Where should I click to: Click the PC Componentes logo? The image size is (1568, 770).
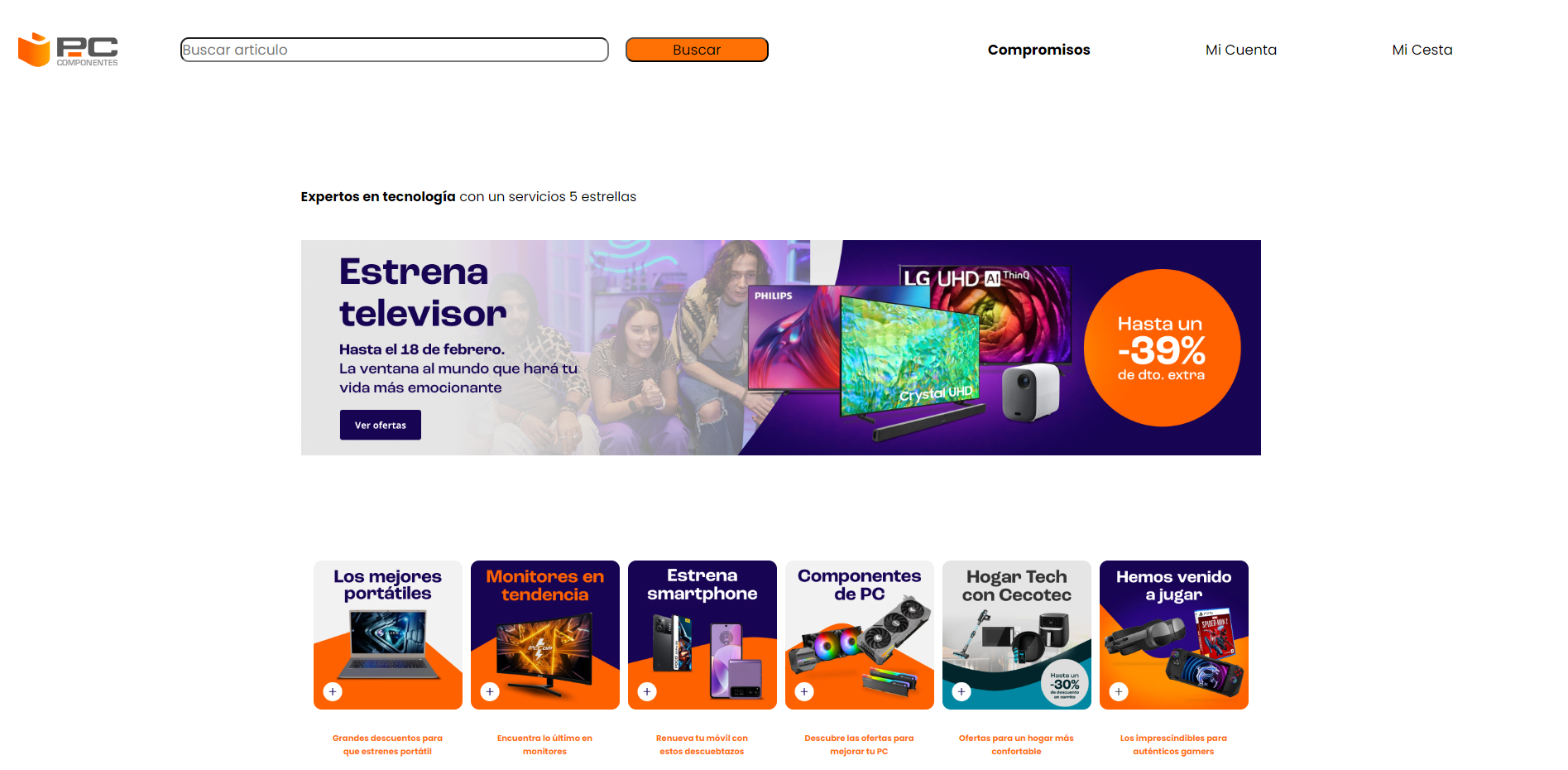pyautogui.click(x=68, y=50)
